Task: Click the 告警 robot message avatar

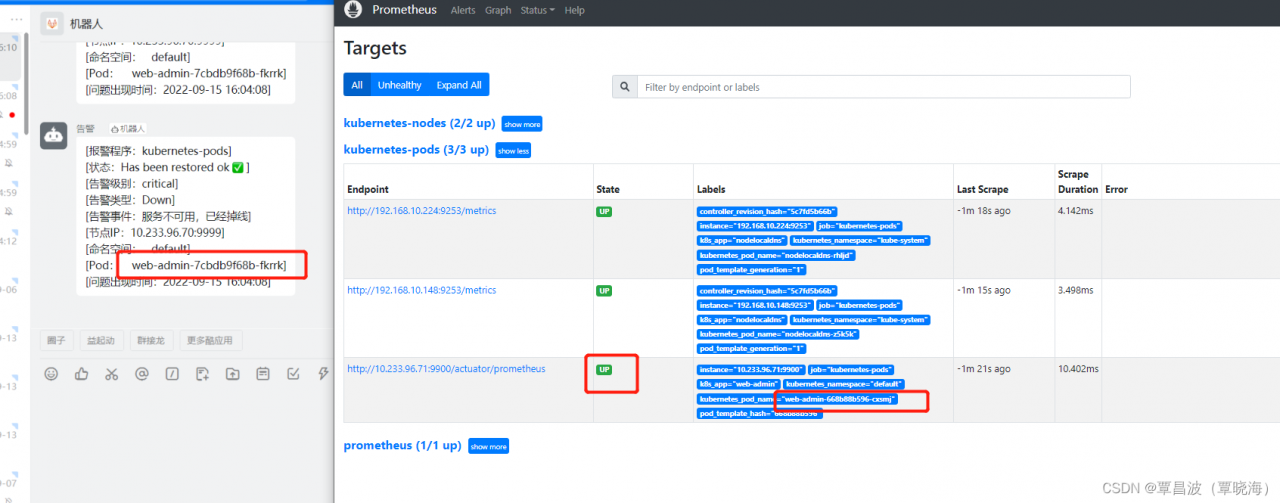Action: click(53, 137)
